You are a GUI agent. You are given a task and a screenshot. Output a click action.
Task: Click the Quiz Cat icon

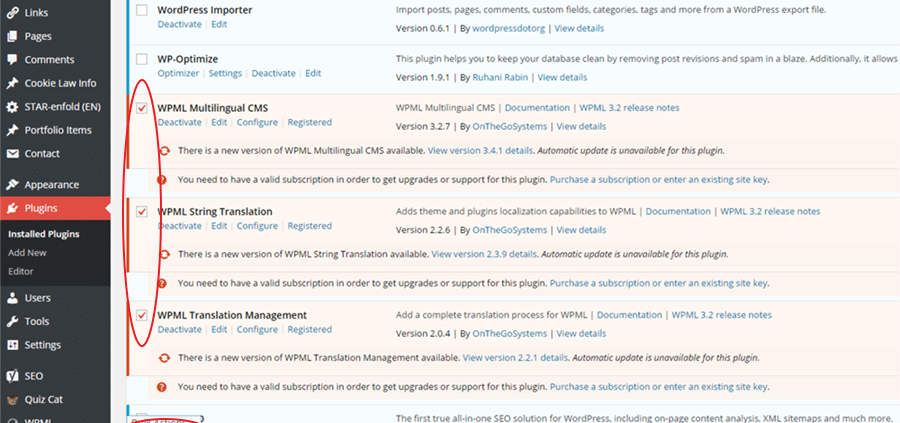(x=12, y=399)
